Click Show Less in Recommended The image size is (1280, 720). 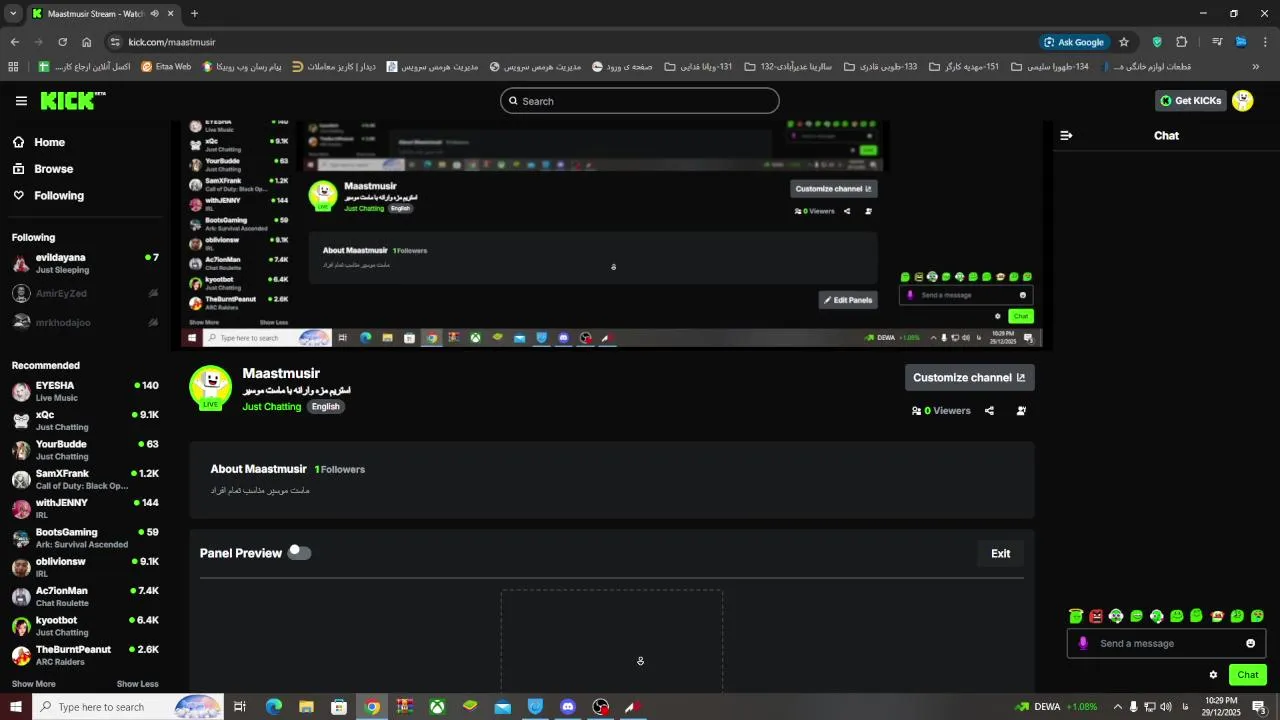coord(138,684)
